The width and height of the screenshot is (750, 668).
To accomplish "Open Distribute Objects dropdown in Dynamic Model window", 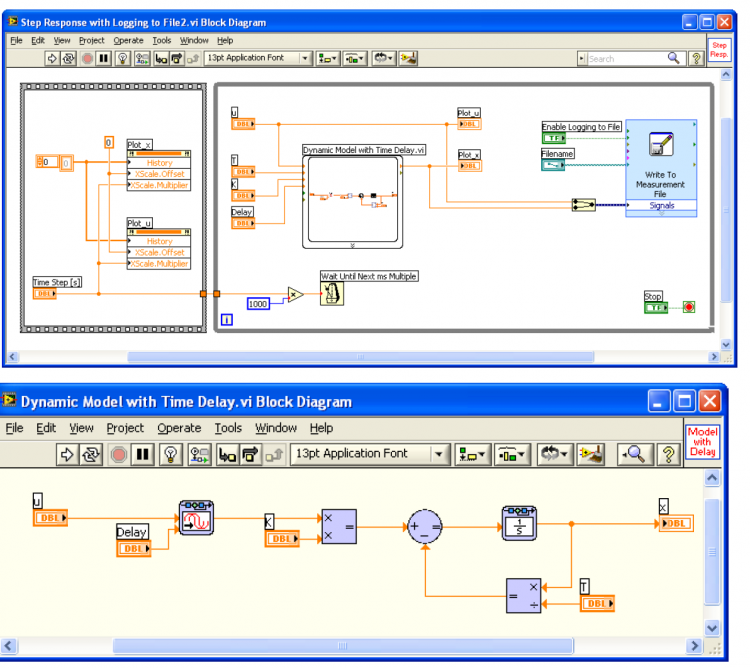I will pos(512,454).
